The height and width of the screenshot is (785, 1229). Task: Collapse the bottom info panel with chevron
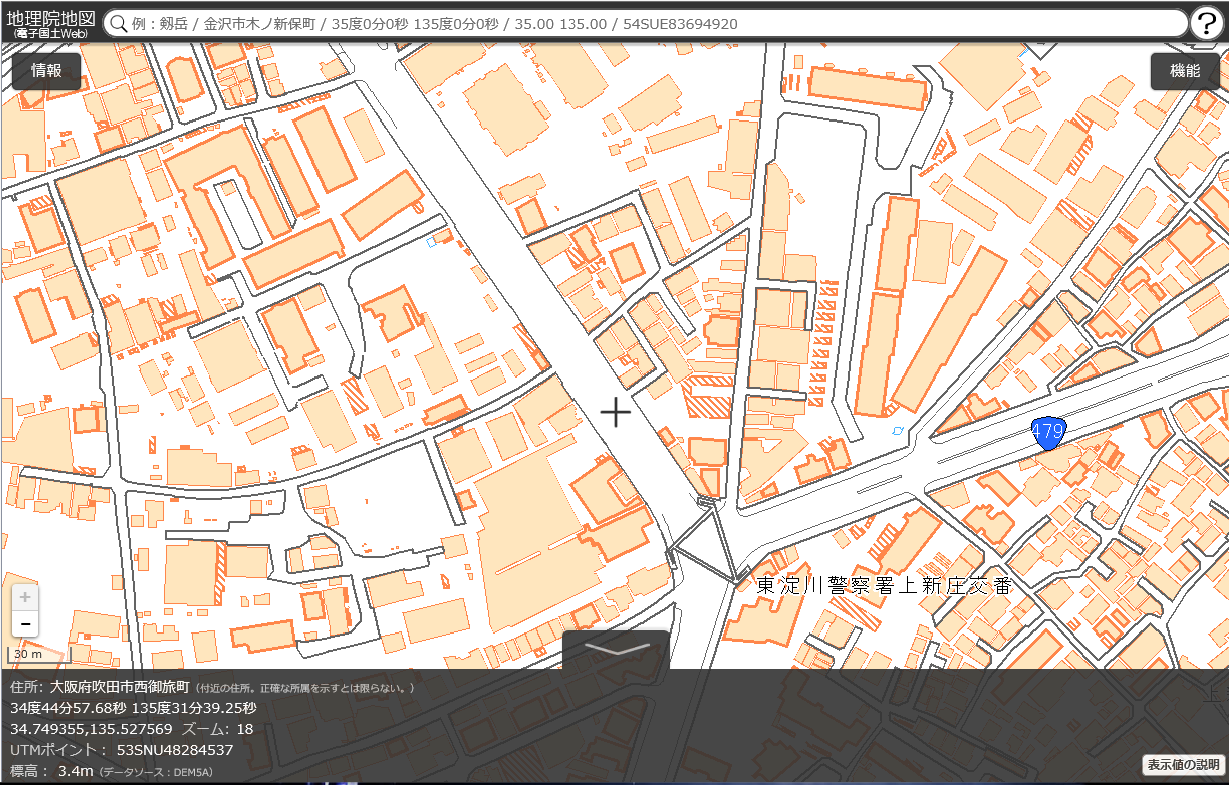click(616, 648)
